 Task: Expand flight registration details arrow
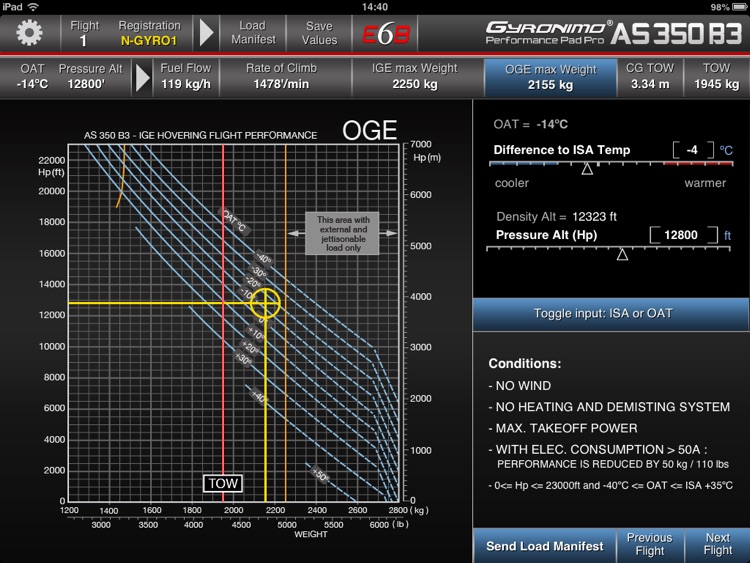pyautogui.click(x=206, y=33)
